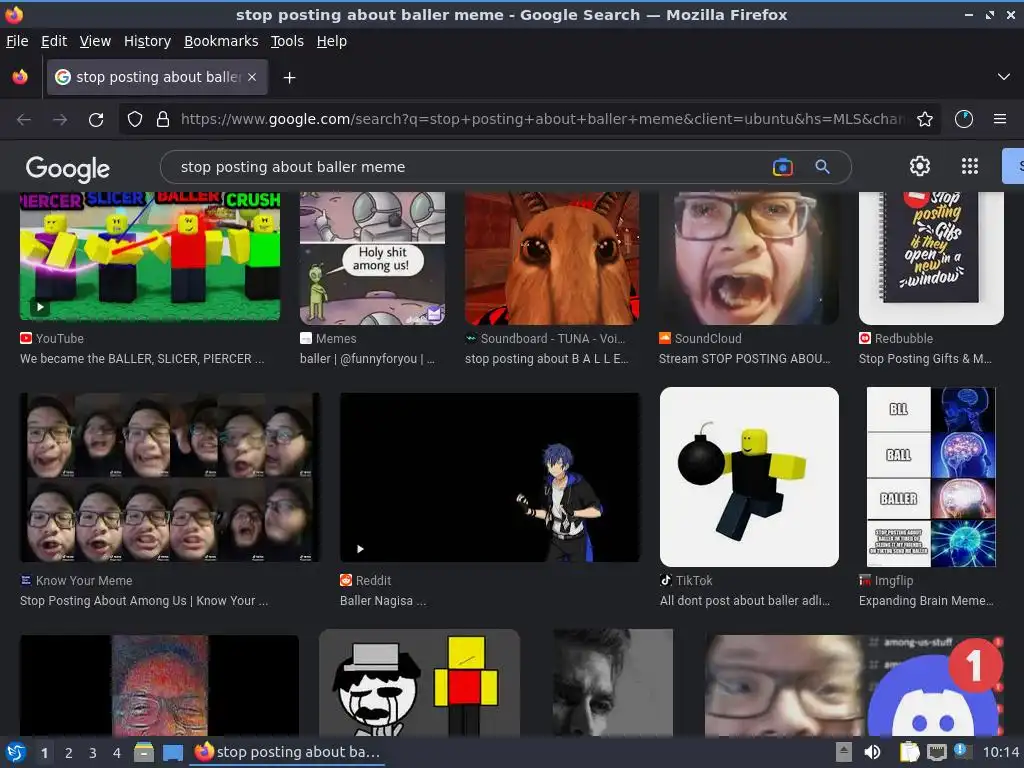The image size is (1024, 768).
Task: Open the network monitor tray icon
Action: pyautogui.click(x=937, y=752)
